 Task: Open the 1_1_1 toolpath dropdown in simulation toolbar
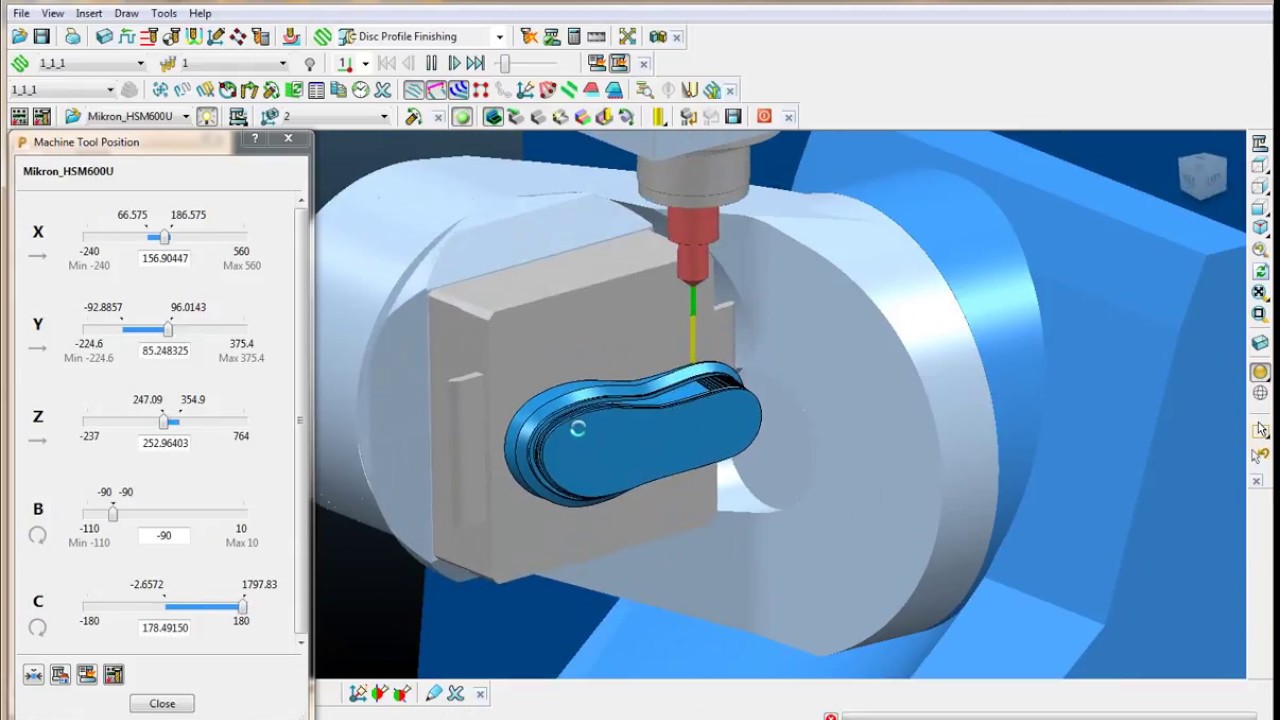click(140, 64)
